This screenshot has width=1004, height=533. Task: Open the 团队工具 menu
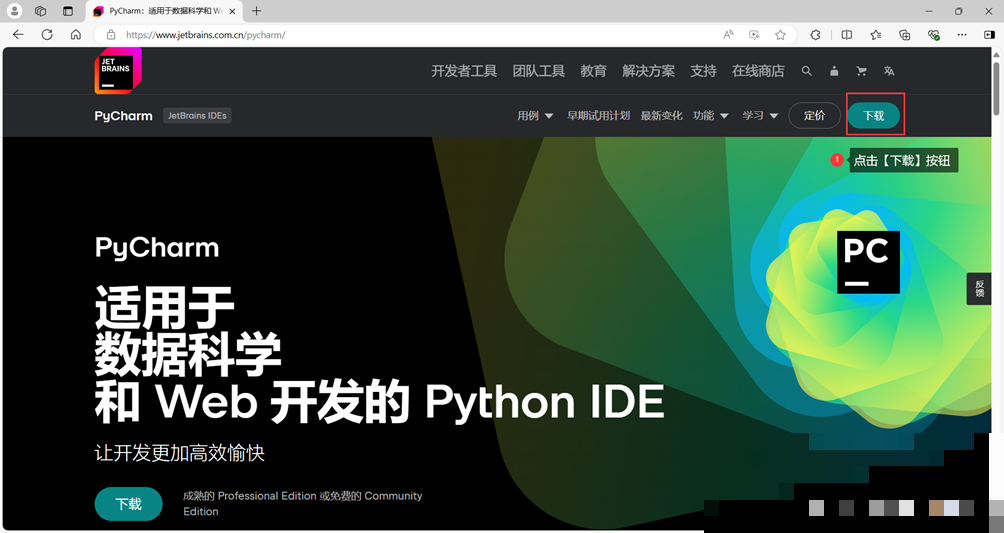(x=538, y=71)
